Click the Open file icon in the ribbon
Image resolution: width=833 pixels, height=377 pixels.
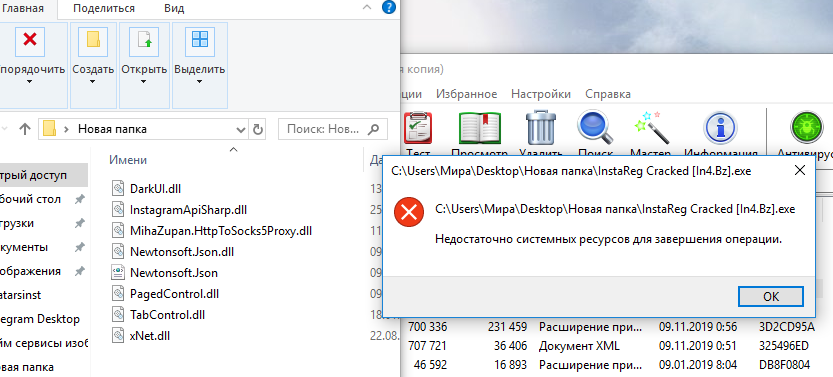pos(144,40)
